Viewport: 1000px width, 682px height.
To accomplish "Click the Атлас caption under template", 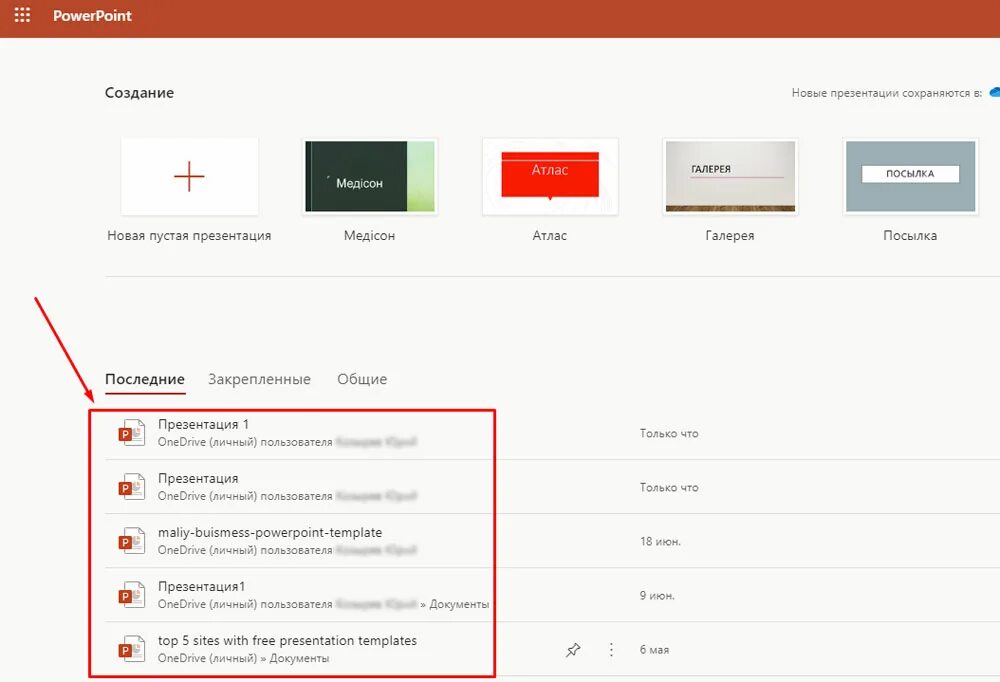I will [550, 235].
